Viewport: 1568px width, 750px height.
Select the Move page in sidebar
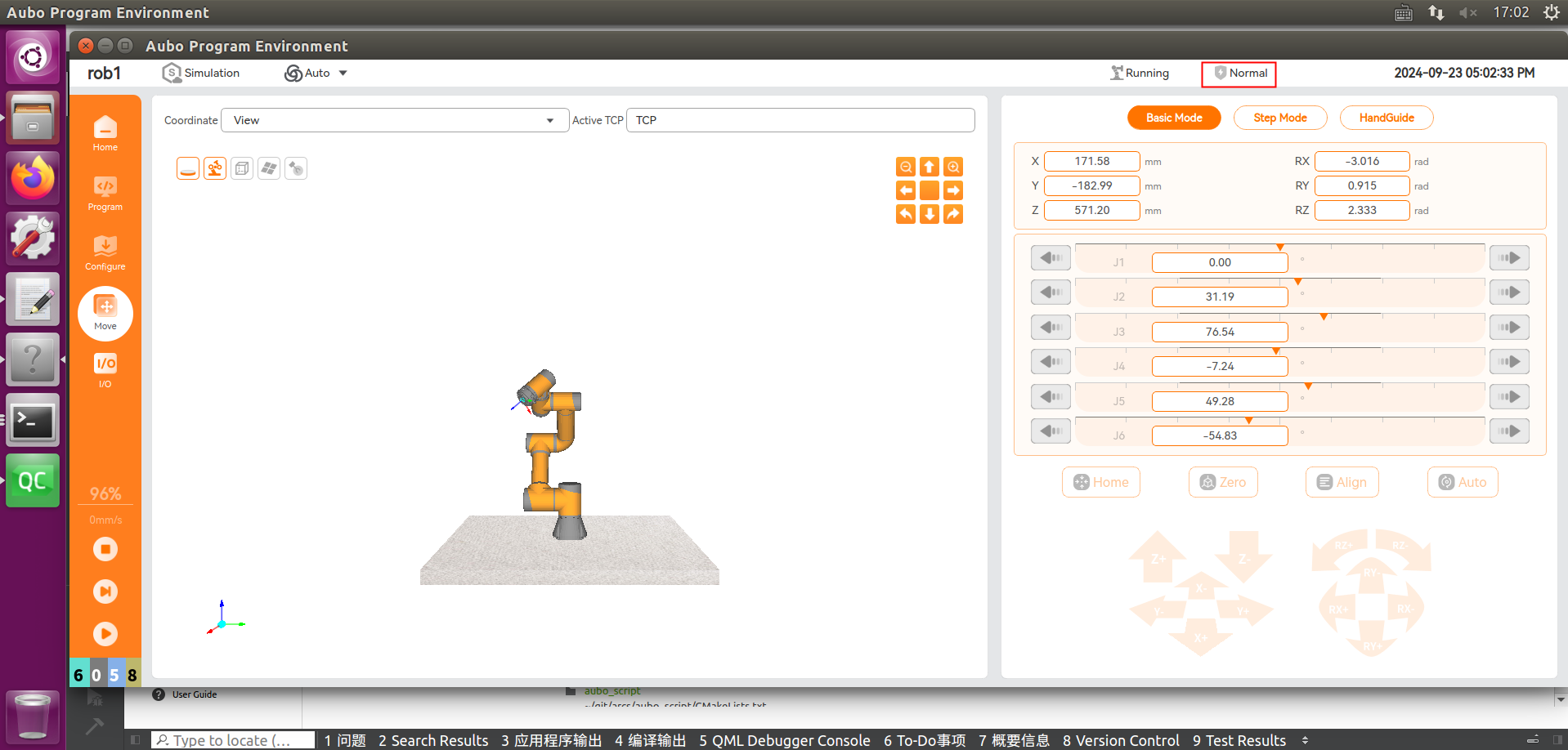tap(105, 313)
